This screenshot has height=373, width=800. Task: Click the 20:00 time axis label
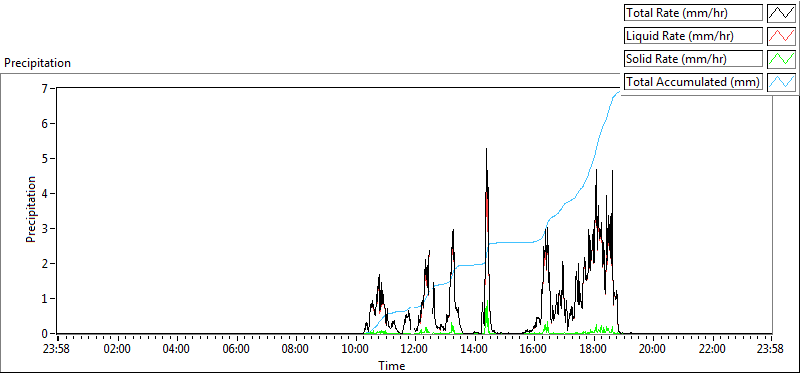click(x=653, y=349)
